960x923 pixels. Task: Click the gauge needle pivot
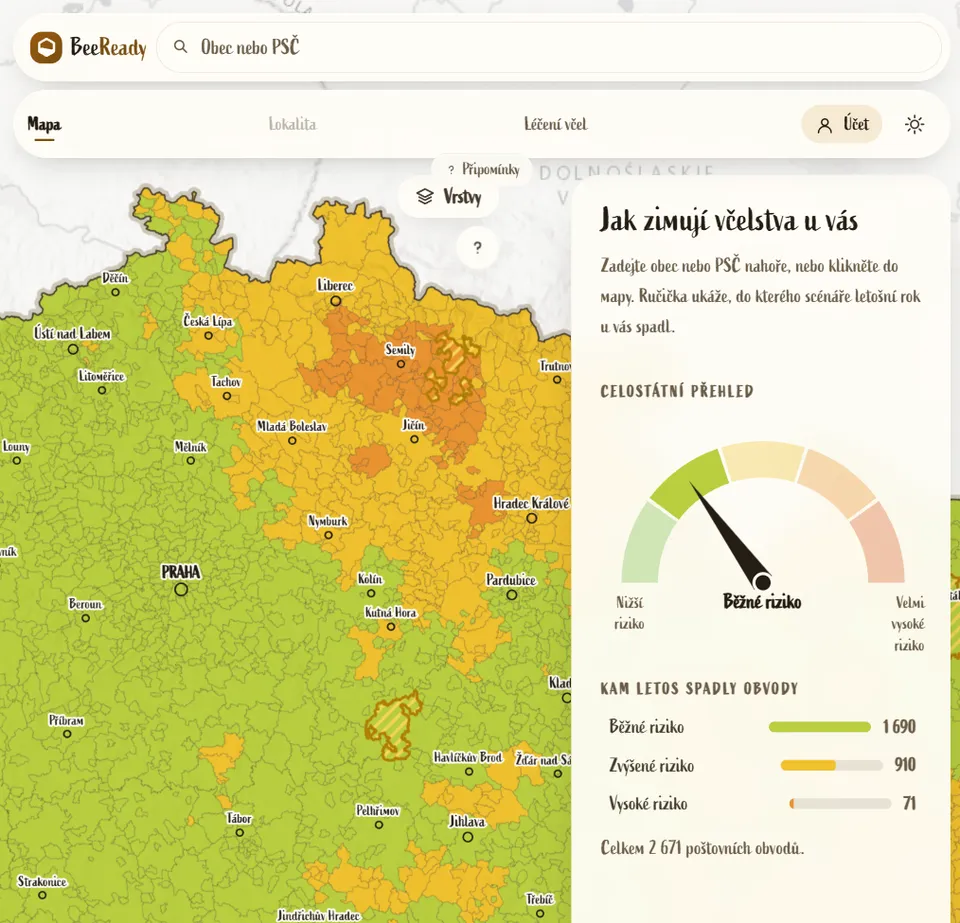point(762,581)
